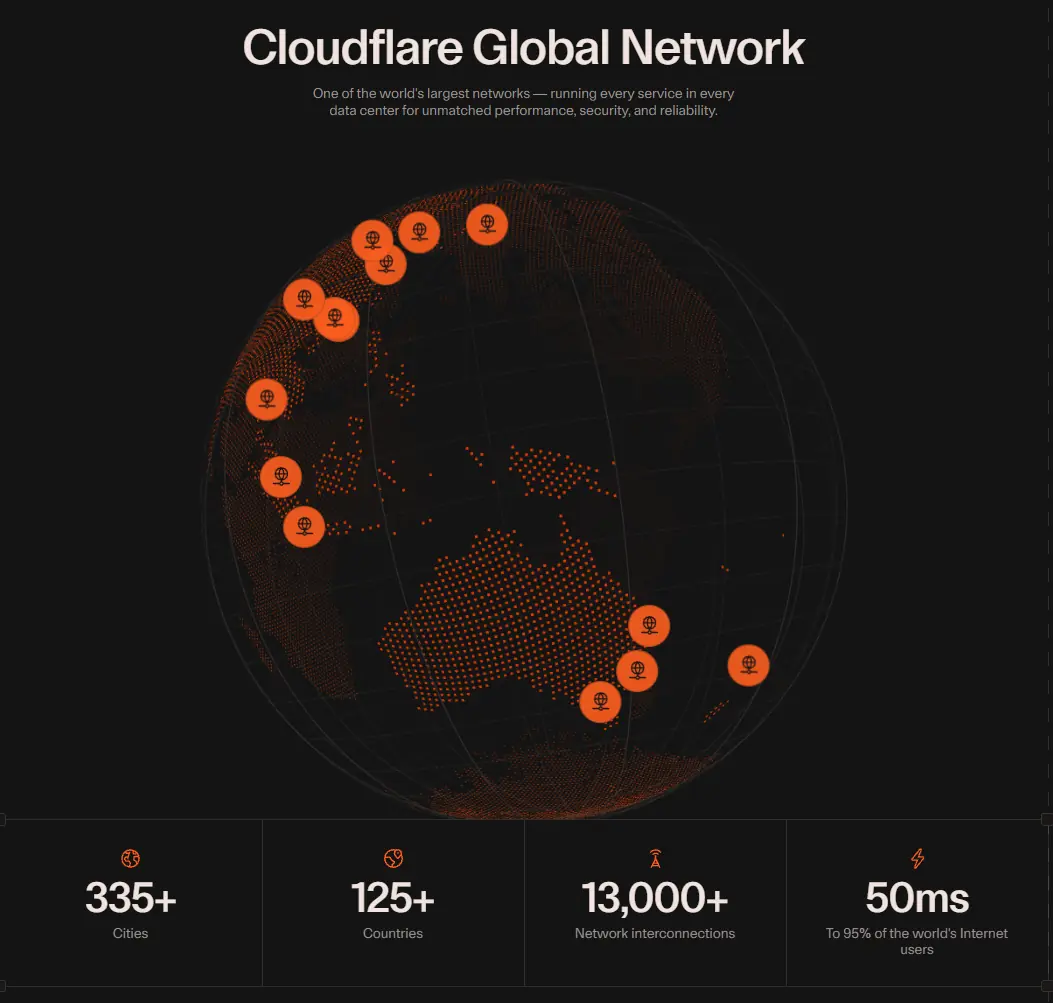Select the middle marker of Australia's three
The height and width of the screenshot is (1003, 1053).
pos(637,670)
